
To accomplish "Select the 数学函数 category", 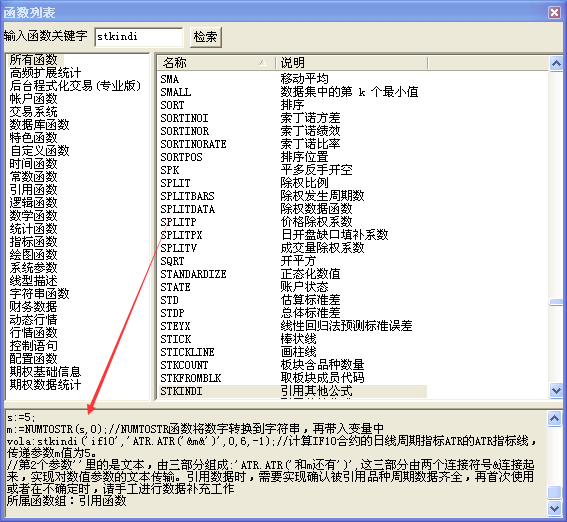I will (34, 216).
